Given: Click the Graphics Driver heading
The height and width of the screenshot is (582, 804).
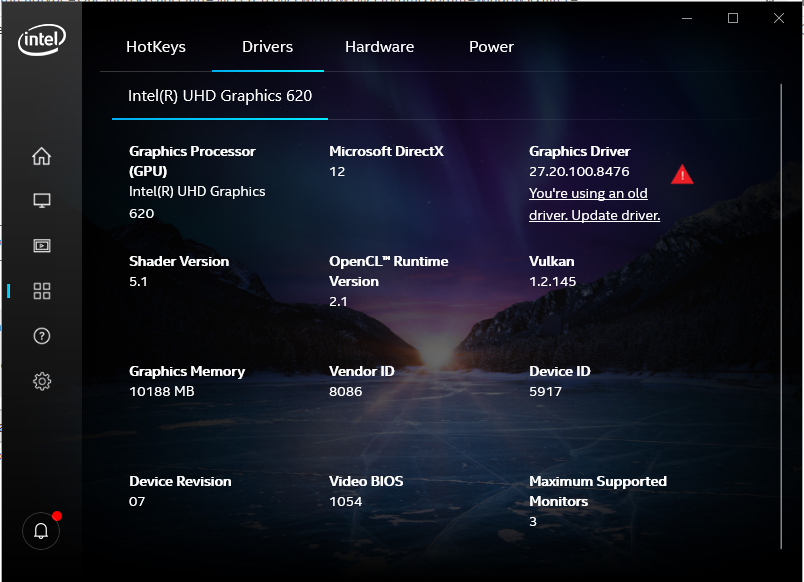Looking at the screenshot, I should (x=579, y=151).
